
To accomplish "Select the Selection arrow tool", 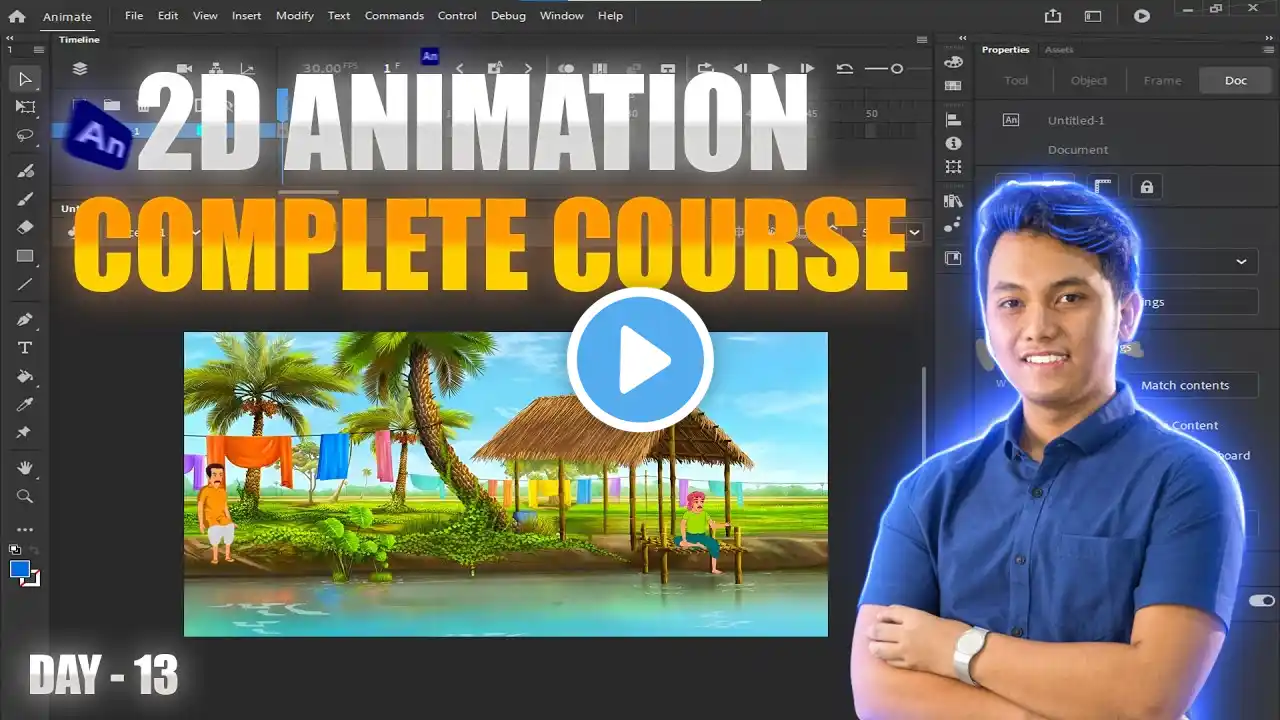I will [x=25, y=79].
